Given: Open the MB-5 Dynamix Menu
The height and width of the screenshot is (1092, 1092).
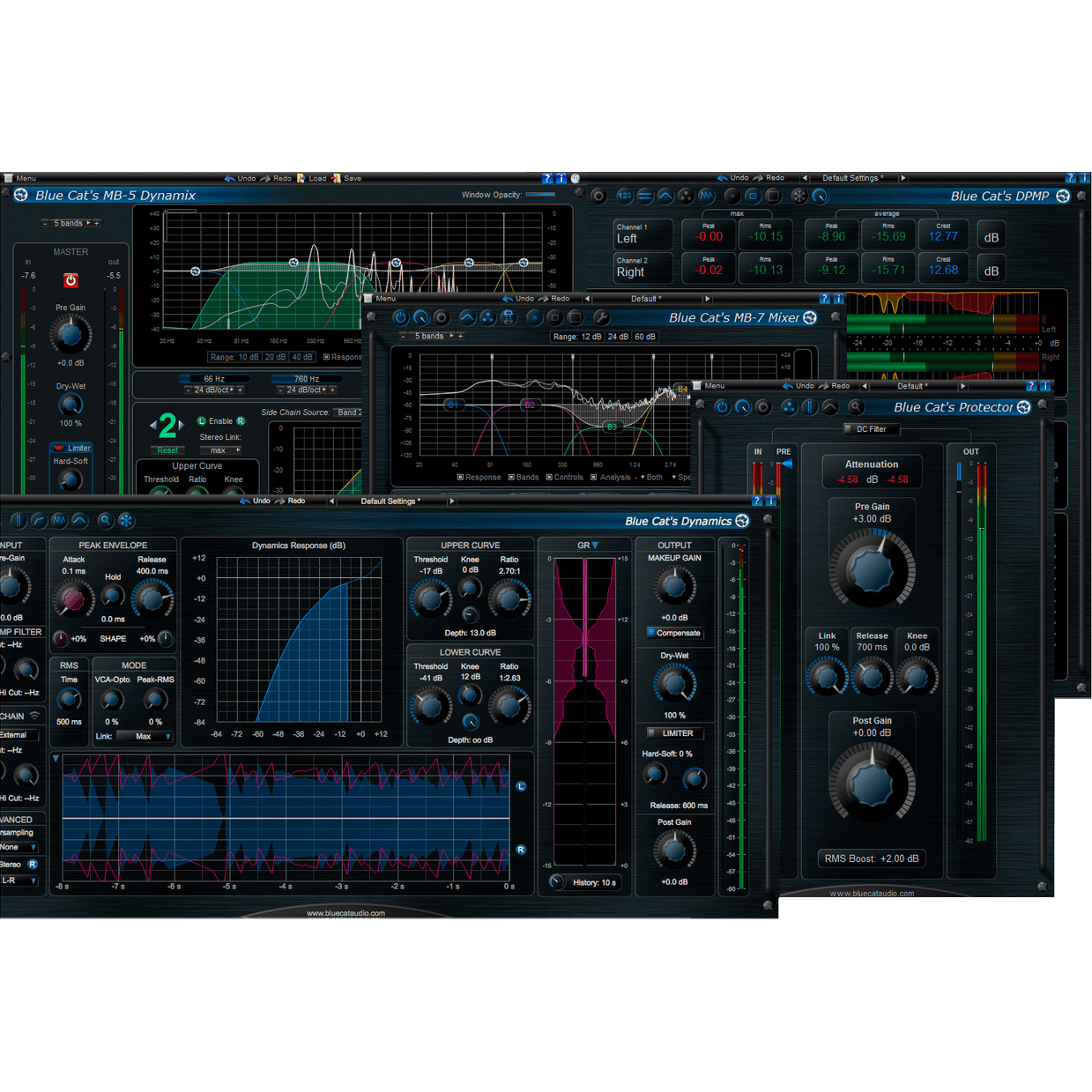Looking at the screenshot, I should (19, 178).
